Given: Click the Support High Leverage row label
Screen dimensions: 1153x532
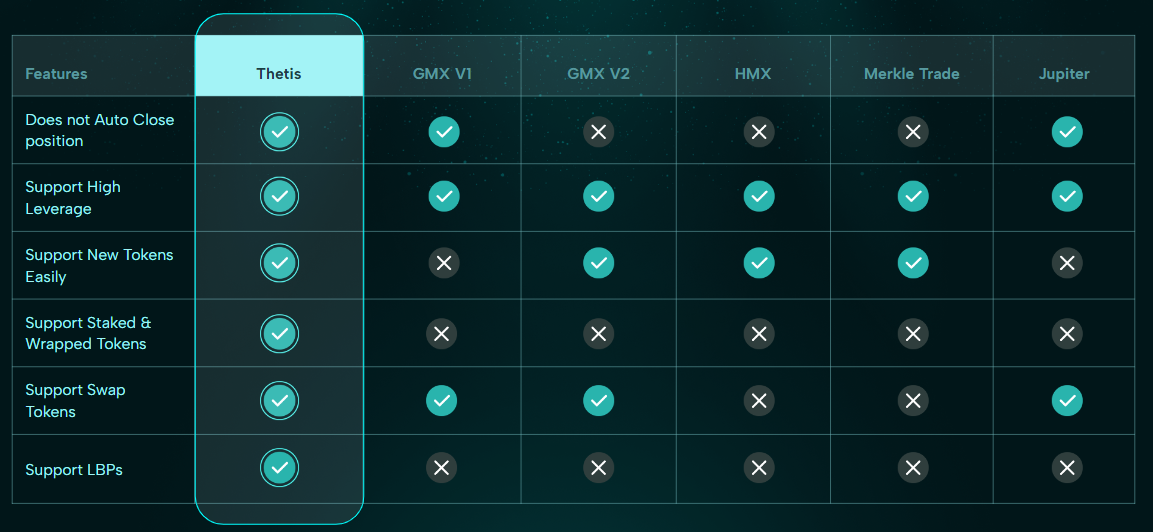Looking at the screenshot, I should pos(73,198).
